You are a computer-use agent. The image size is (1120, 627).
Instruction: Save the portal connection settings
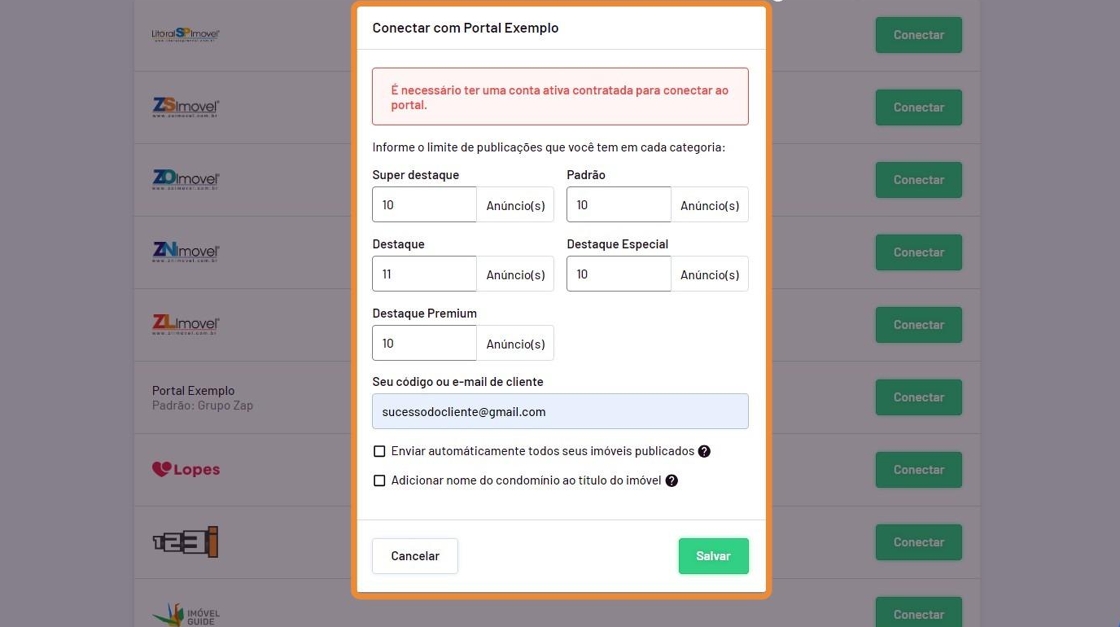click(713, 556)
